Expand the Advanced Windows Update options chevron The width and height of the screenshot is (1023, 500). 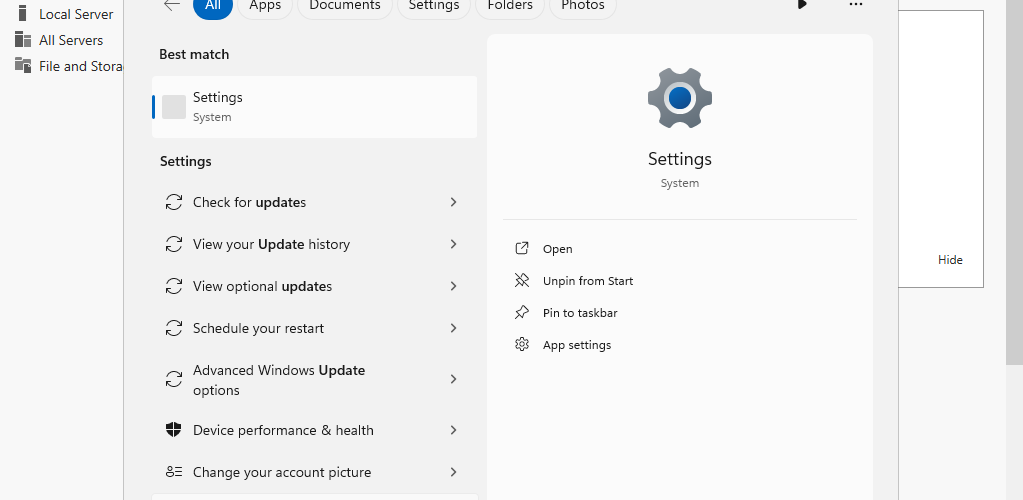pos(453,379)
